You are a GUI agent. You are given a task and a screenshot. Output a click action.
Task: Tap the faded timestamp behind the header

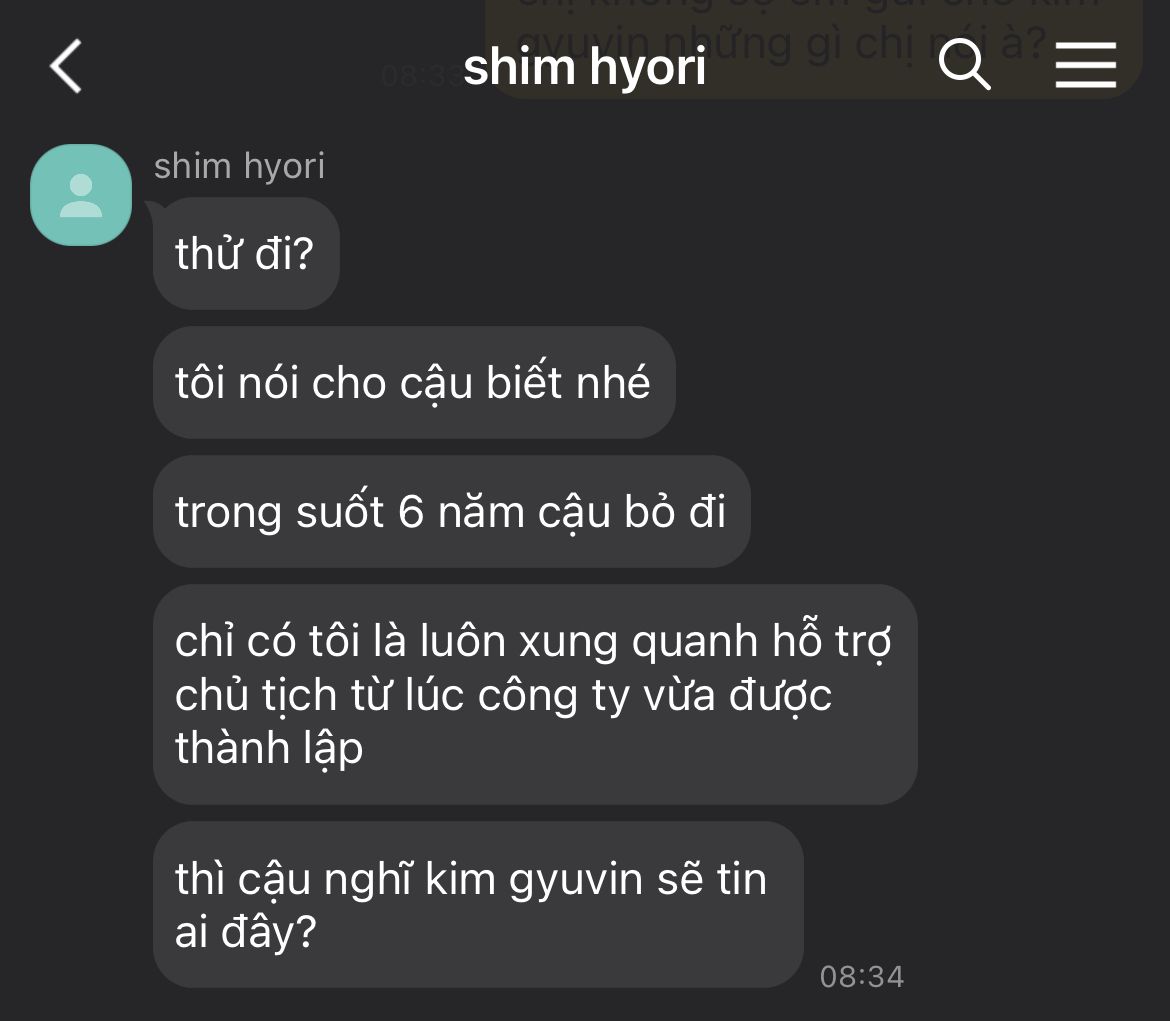tap(420, 75)
